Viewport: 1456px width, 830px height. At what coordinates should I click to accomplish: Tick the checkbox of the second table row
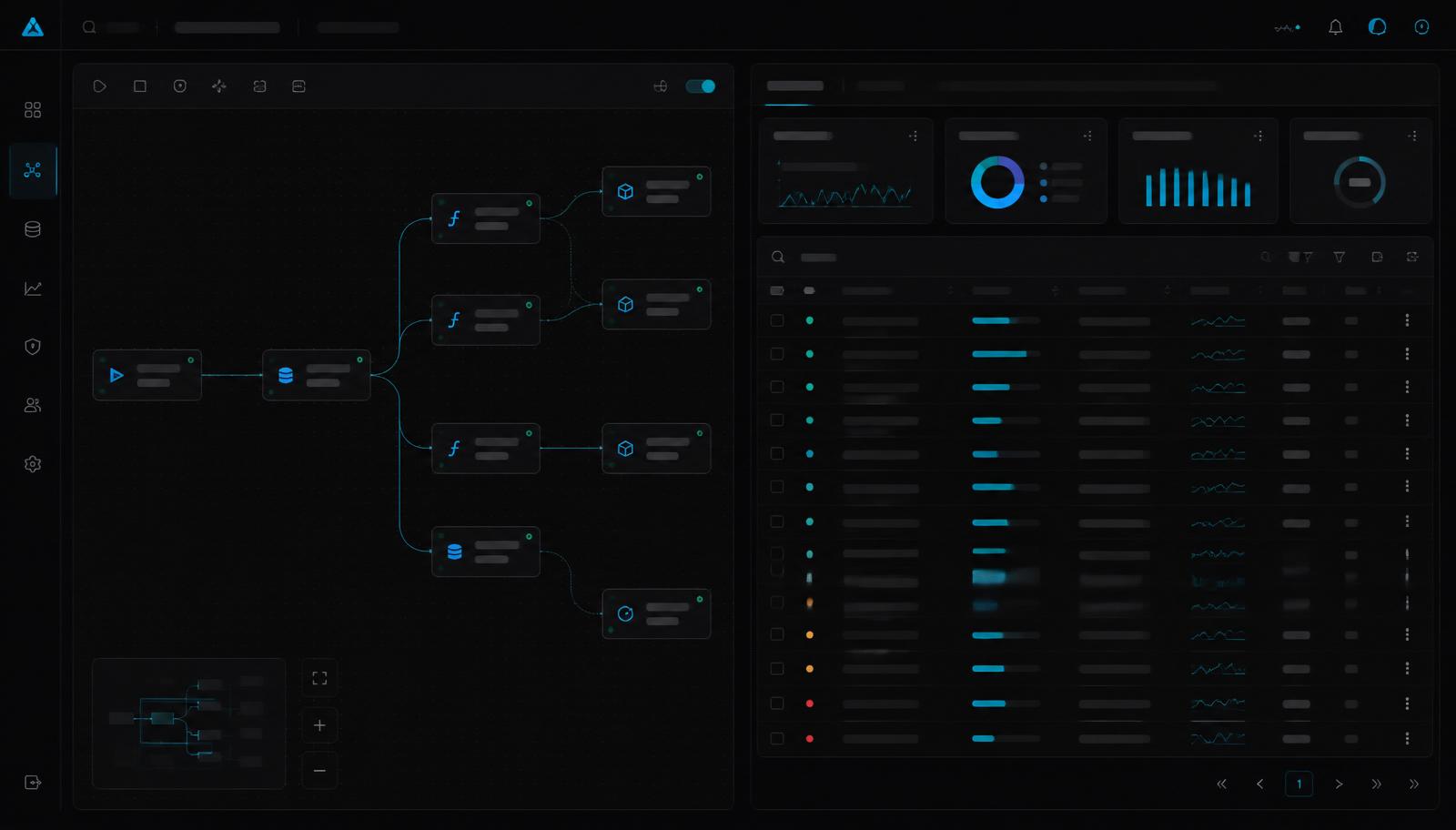[x=777, y=354]
